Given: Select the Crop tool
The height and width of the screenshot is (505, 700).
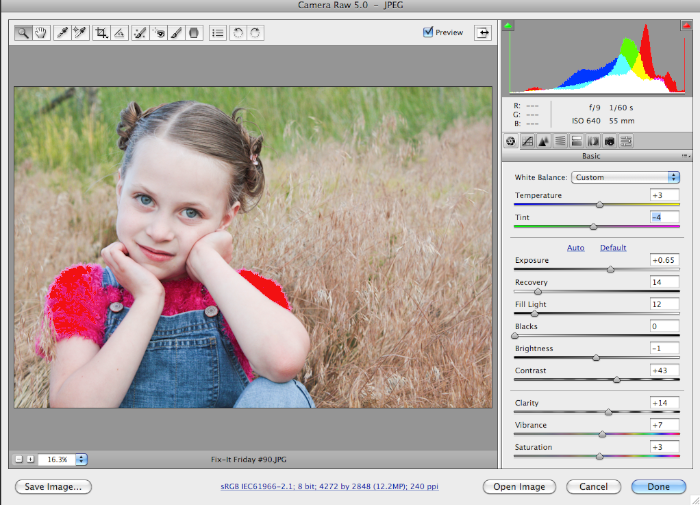Looking at the screenshot, I should click(x=101, y=33).
